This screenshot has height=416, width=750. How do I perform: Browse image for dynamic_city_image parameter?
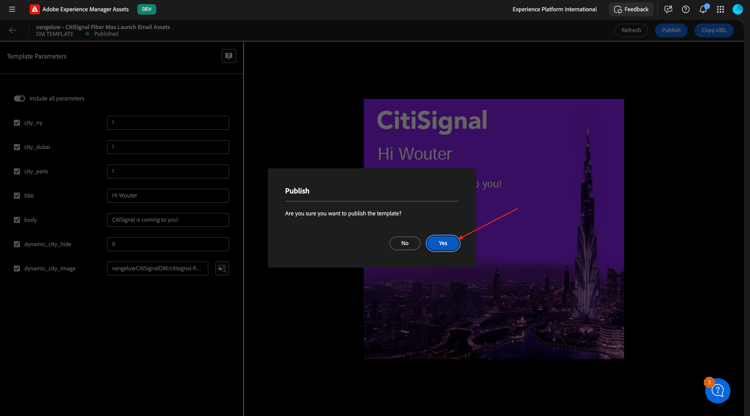click(x=222, y=268)
